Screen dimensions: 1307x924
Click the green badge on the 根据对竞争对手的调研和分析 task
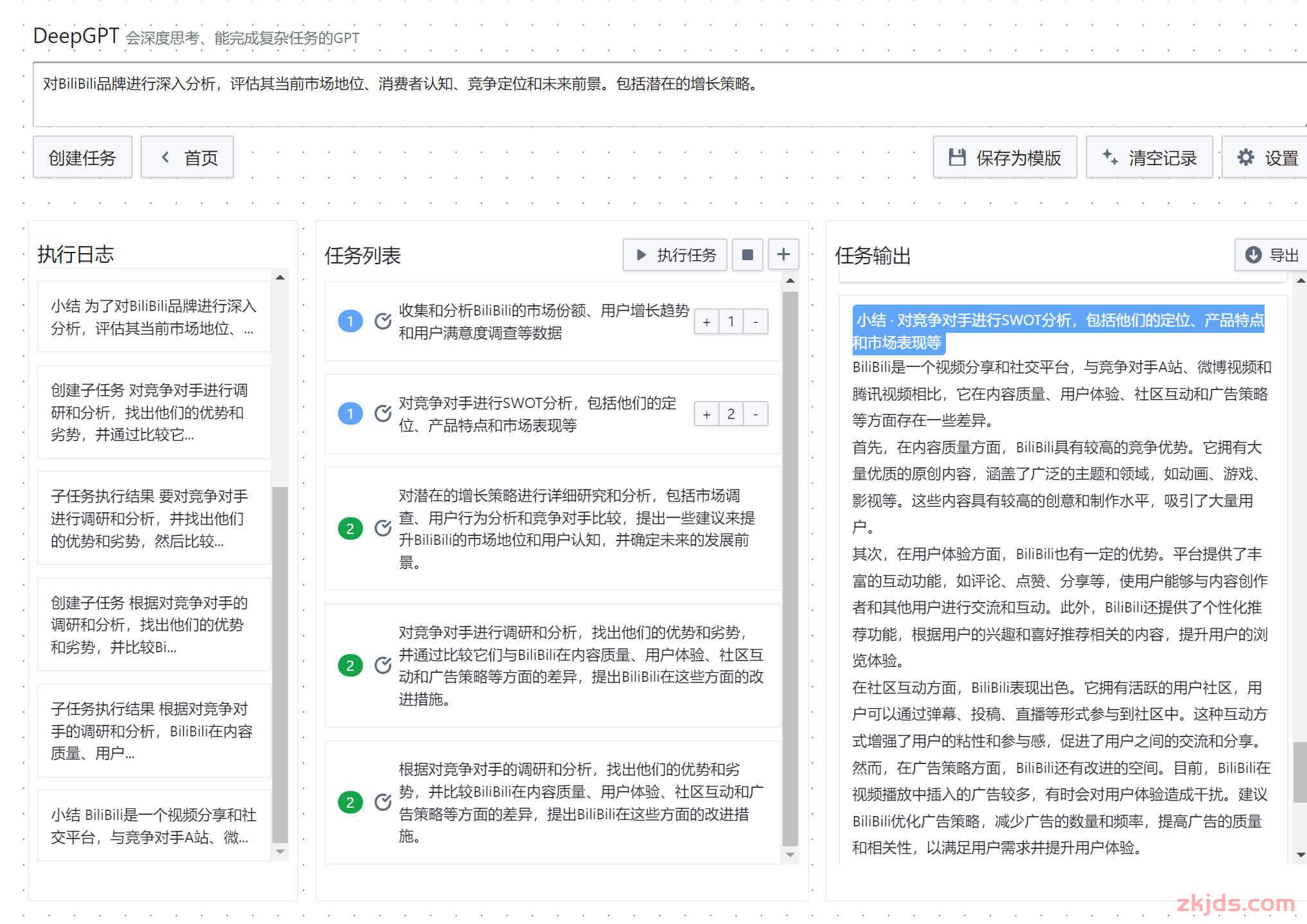point(350,803)
